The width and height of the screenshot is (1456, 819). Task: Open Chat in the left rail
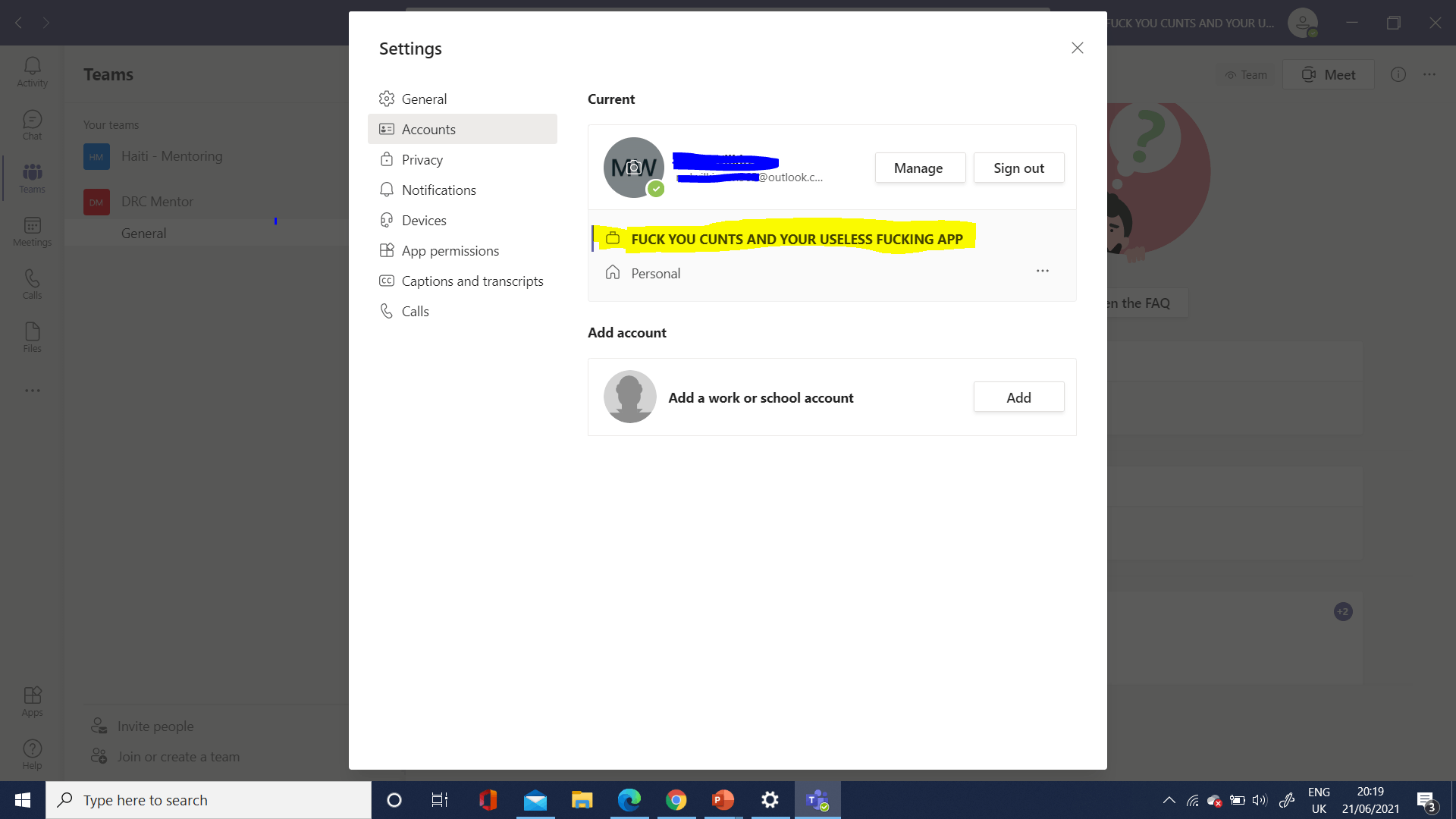pyautogui.click(x=32, y=125)
